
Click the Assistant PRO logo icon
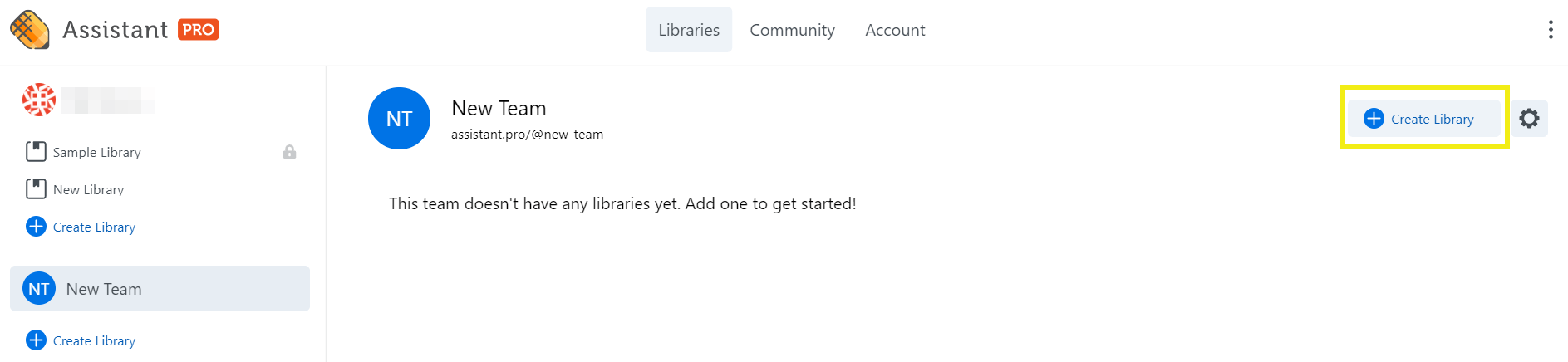coord(30,30)
